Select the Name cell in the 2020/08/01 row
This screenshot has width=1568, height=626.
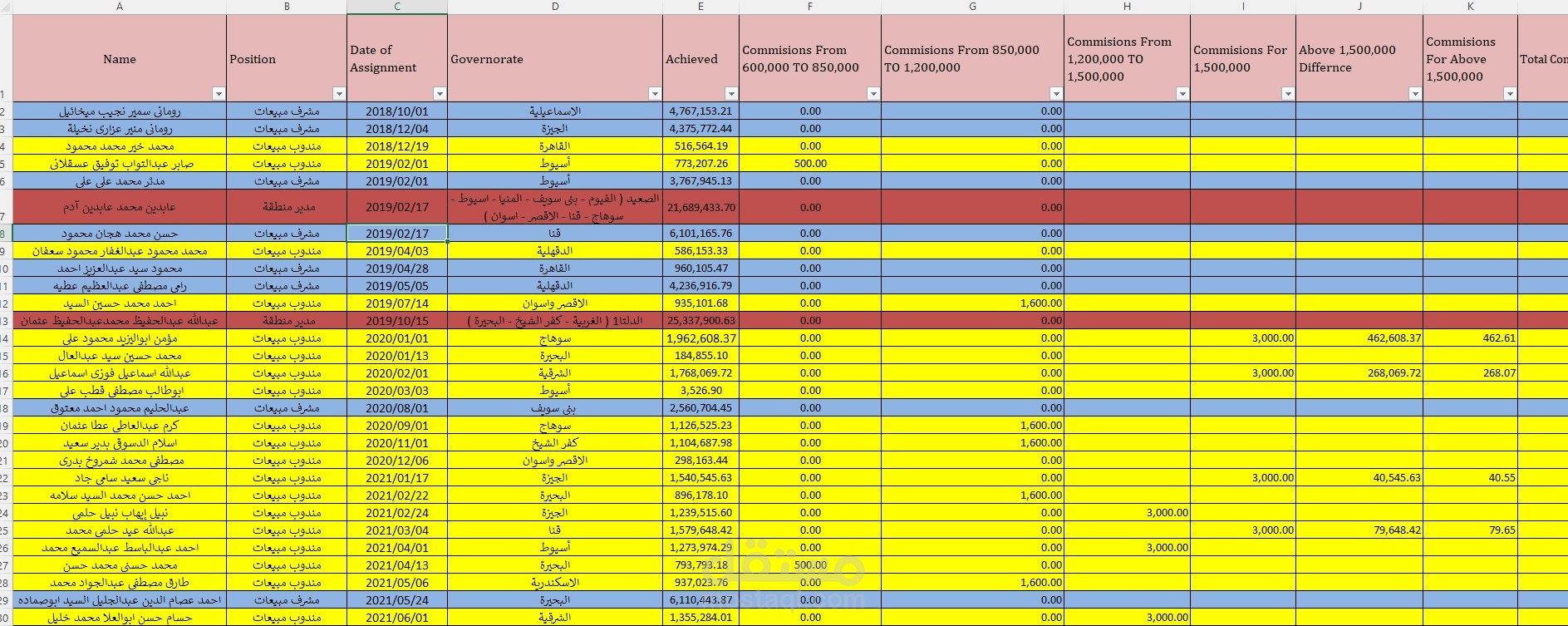click(x=120, y=408)
